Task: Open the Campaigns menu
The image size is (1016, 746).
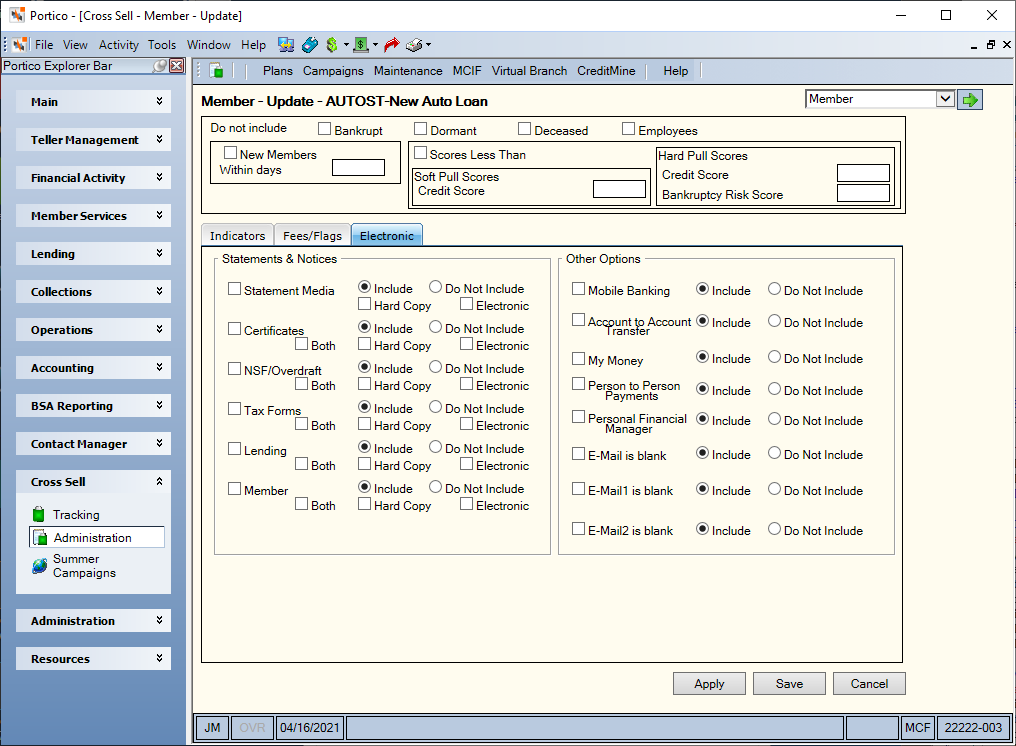Action: click(333, 71)
